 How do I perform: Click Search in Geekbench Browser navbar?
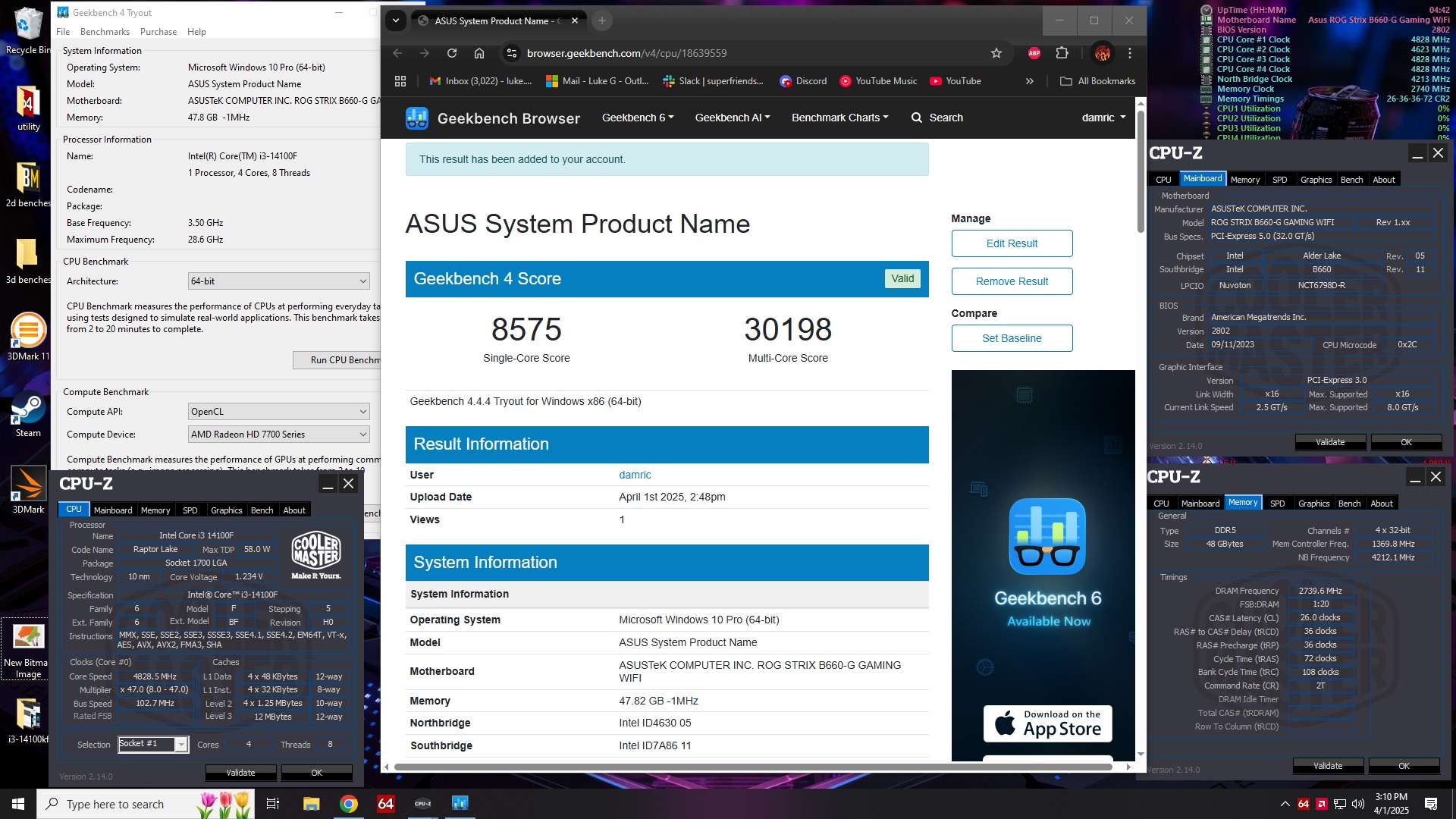pos(937,118)
